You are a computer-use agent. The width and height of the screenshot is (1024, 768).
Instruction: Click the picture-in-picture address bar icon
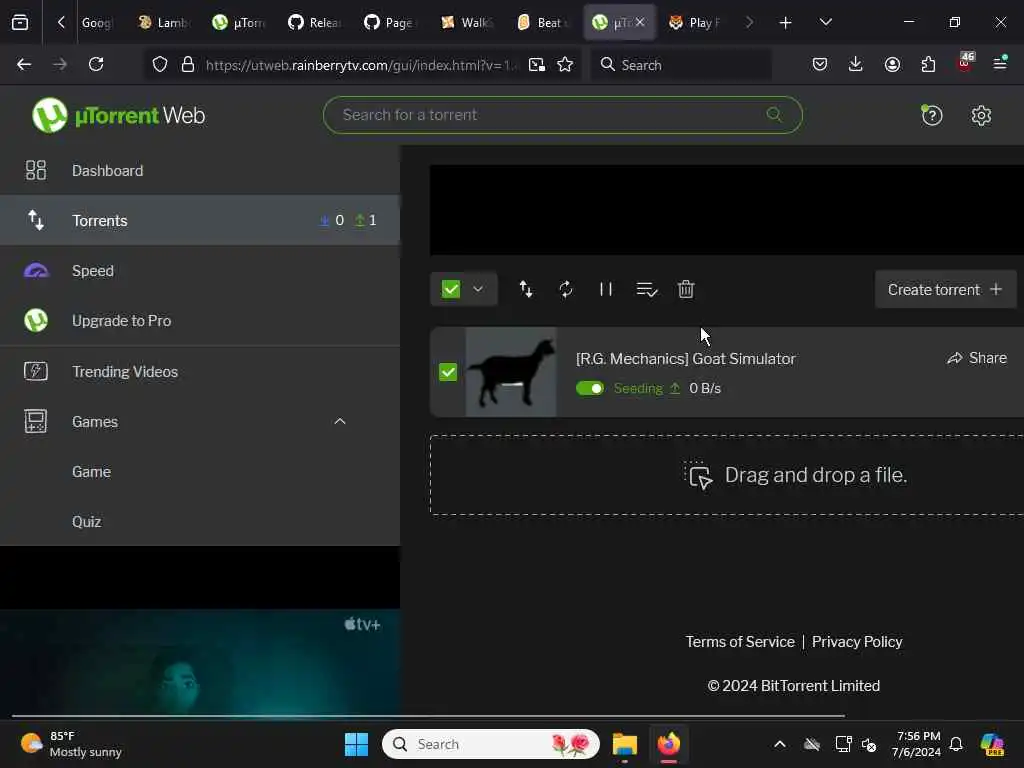pyautogui.click(x=537, y=64)
